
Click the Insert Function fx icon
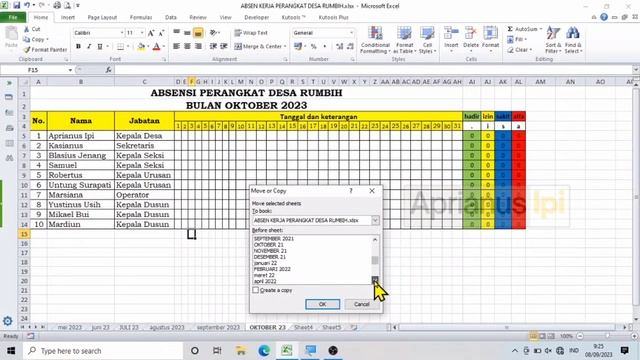(x=108, y=70)
